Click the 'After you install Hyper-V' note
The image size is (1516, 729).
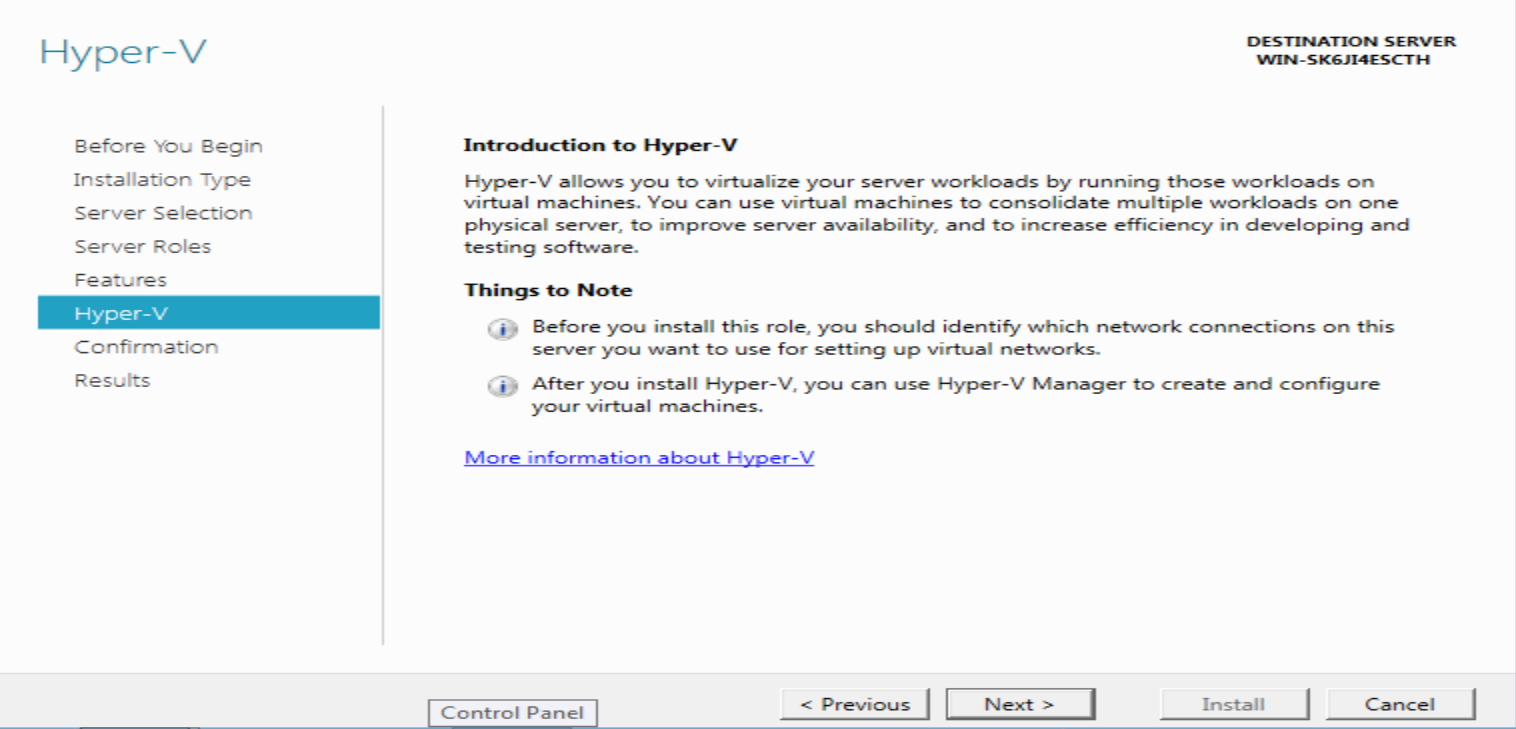coord(956,395)
